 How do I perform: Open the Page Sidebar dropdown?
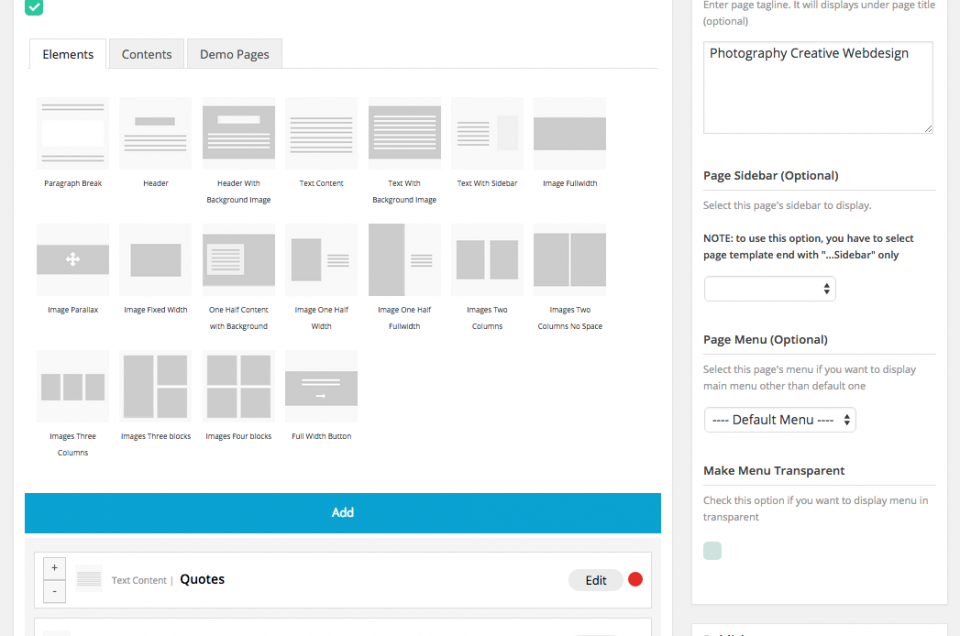click(770, 289)
